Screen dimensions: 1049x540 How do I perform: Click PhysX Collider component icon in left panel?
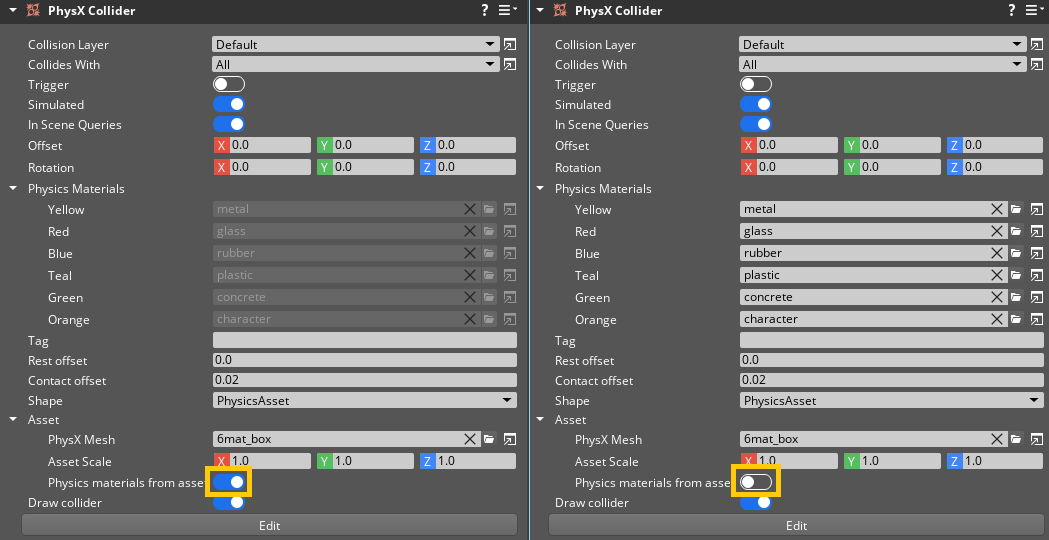[x=32, y=10]
